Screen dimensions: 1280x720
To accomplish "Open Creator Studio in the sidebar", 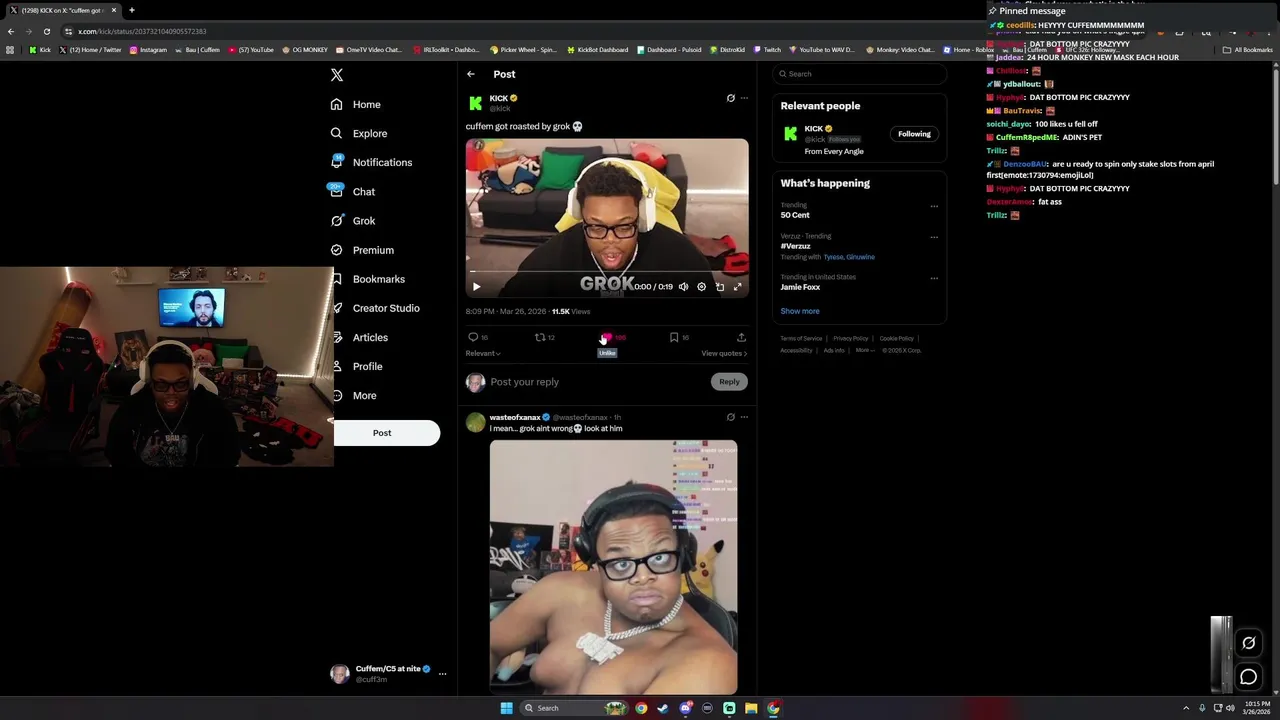I will [x=376, y=308].
